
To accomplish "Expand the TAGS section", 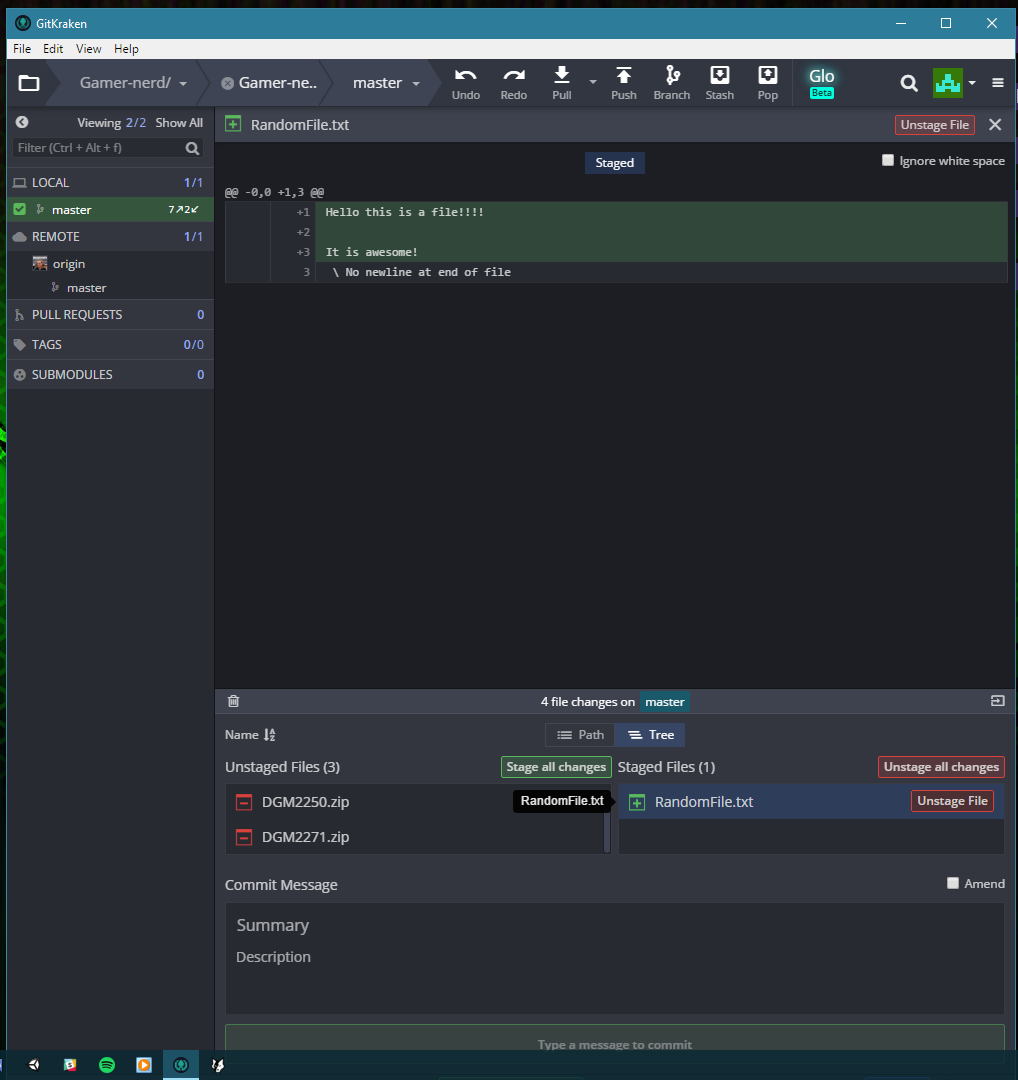I will point(110,344).
